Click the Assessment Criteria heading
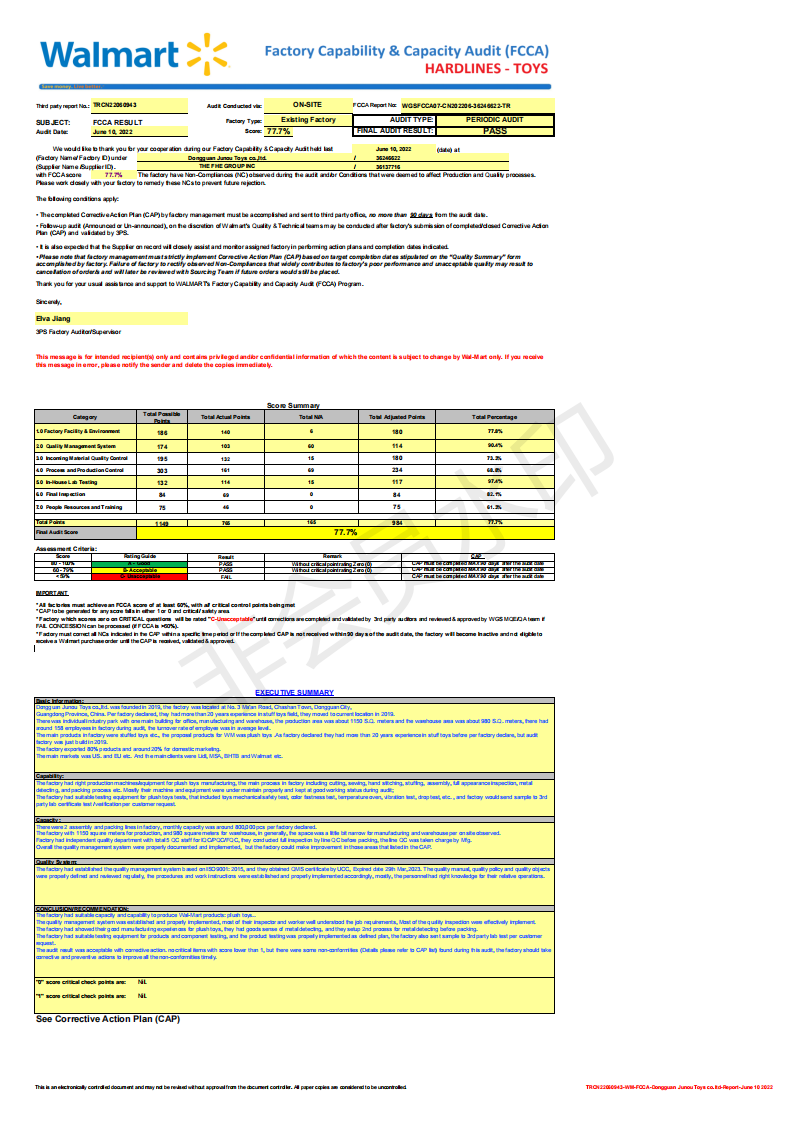Image resolution: width=794 pixels, height=1123 pixels. [x=66, y=549]
